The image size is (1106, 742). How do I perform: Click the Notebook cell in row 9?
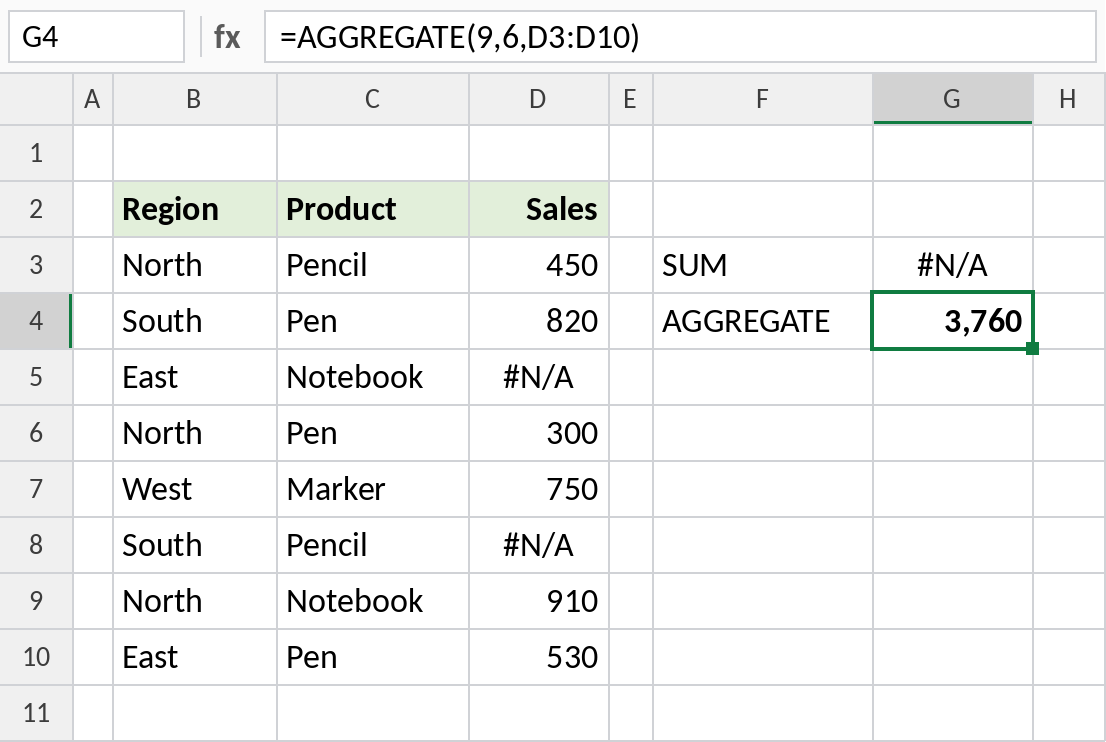[372, 601]
